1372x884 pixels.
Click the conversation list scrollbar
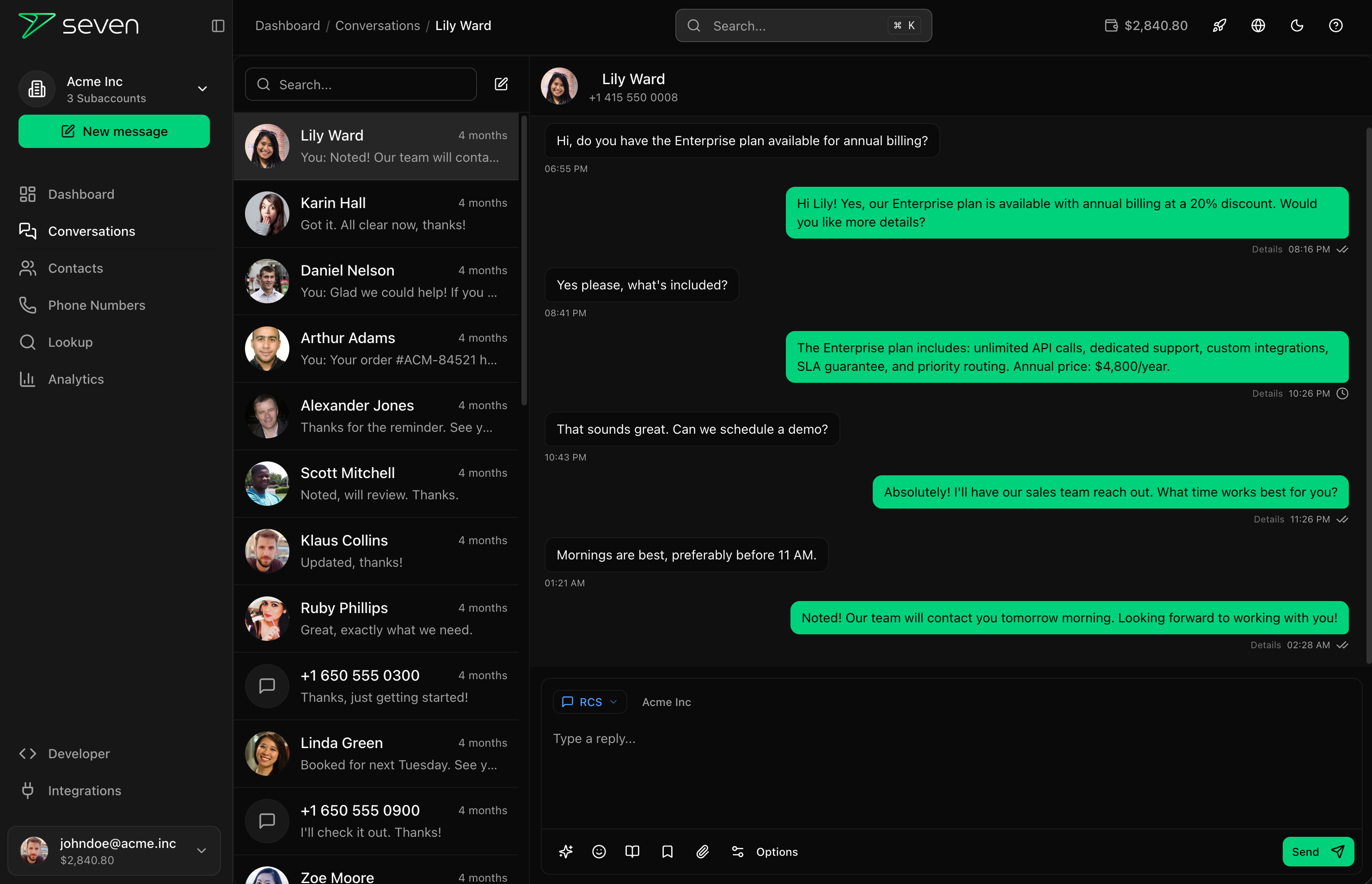pos(523,261)
